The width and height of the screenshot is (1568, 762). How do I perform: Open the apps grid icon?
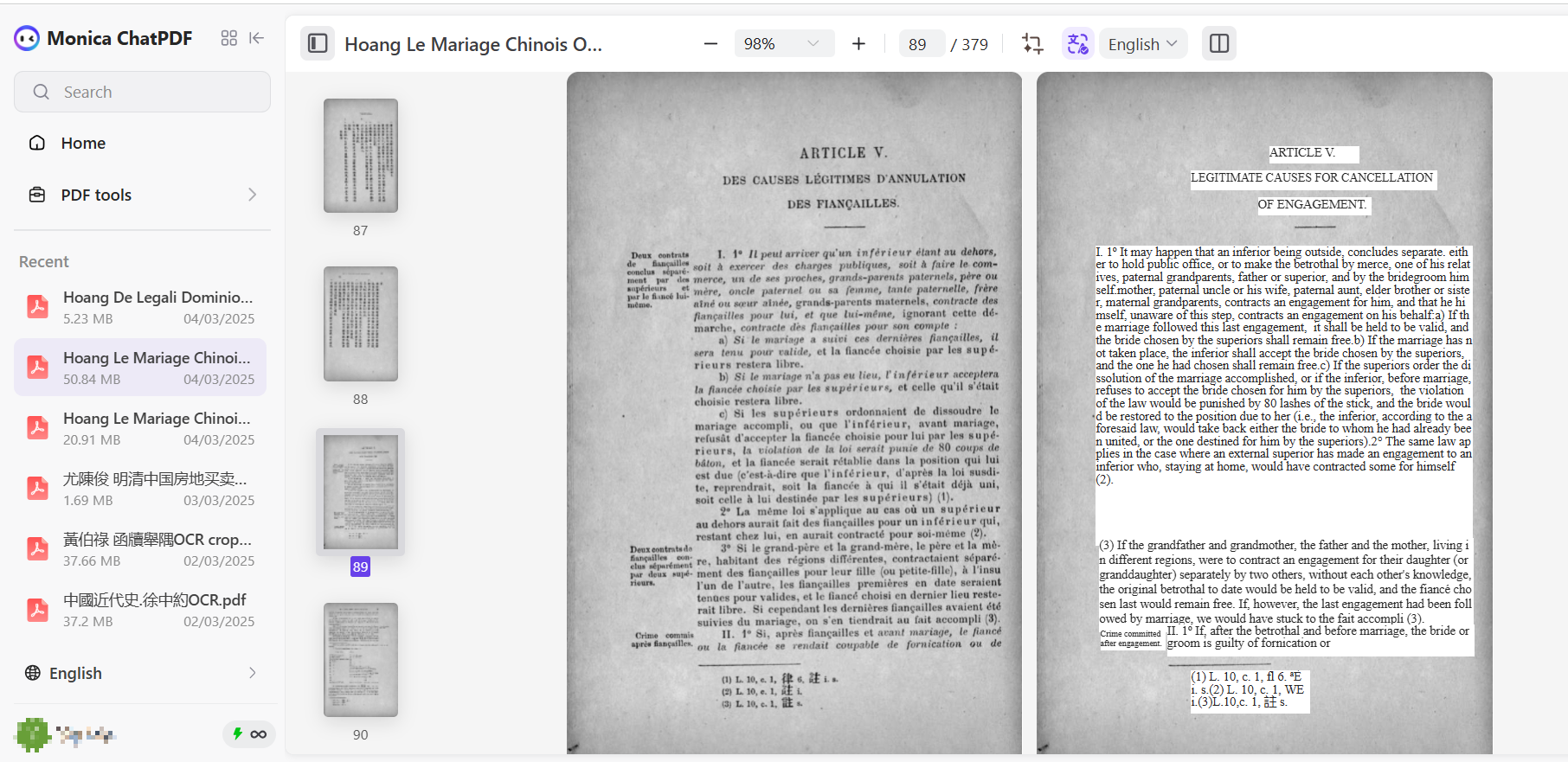[x=228, y=38]
